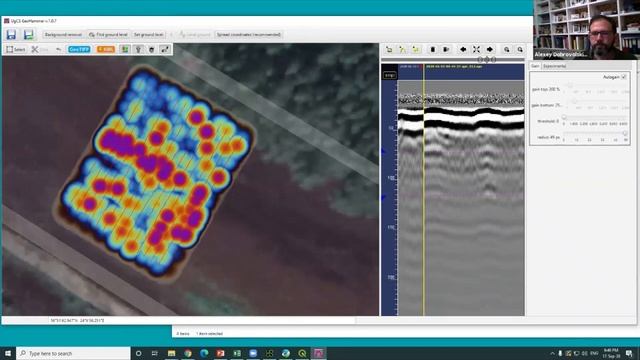
Task: Click the zoom in magnifier icon
Action: 507,49
